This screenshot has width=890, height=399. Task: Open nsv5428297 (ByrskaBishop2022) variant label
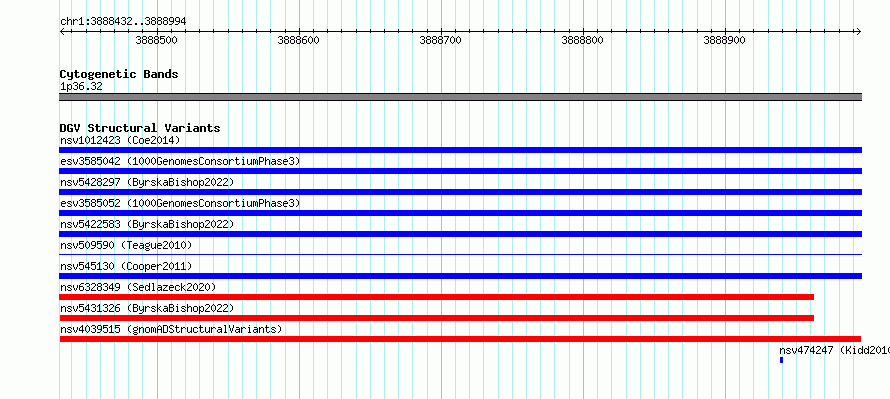click(x=147, y=182)
